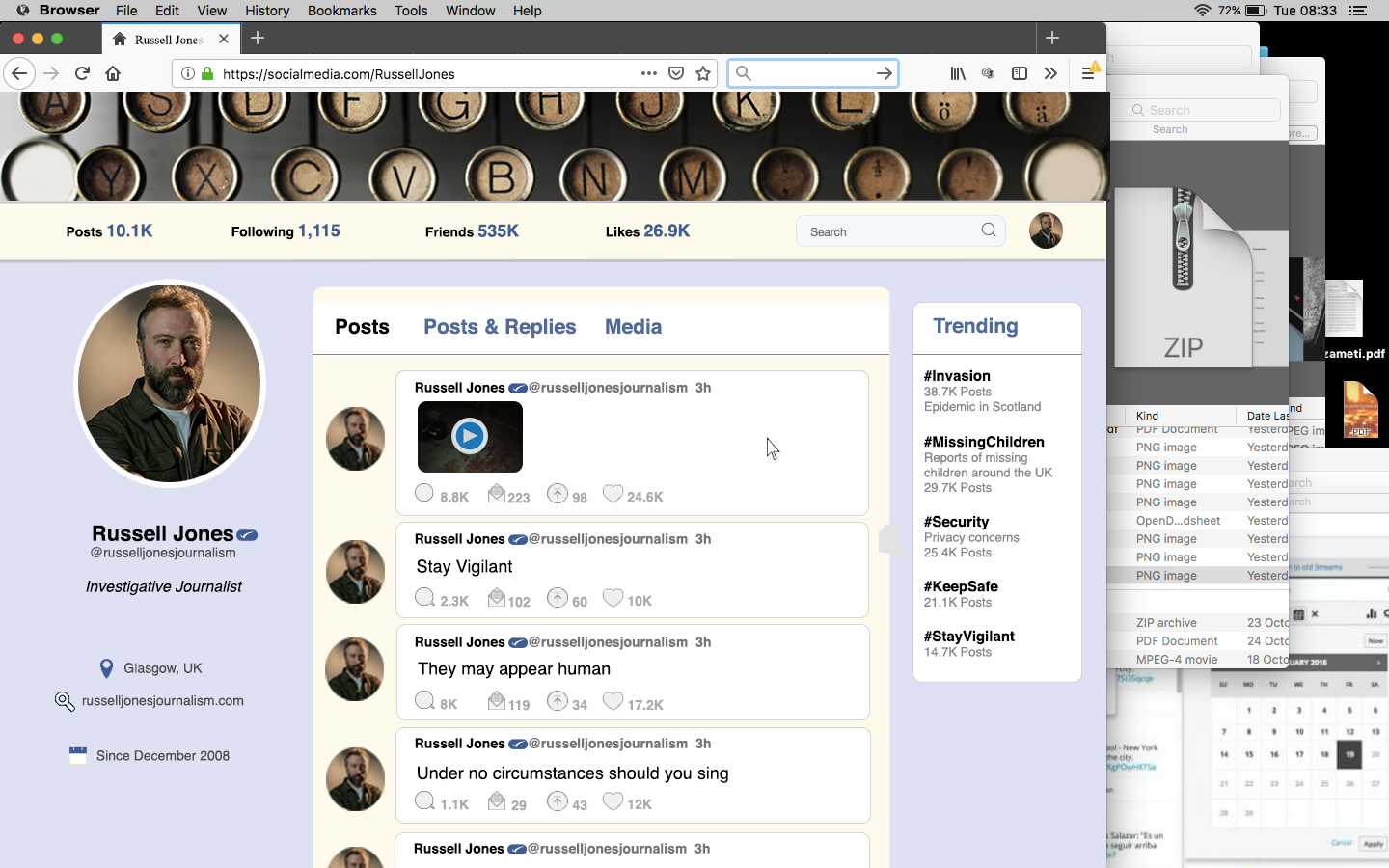Click the Glasgow, UK location pin icon
The width and height of the screenshot is (1389, 868).
point(107,668)
